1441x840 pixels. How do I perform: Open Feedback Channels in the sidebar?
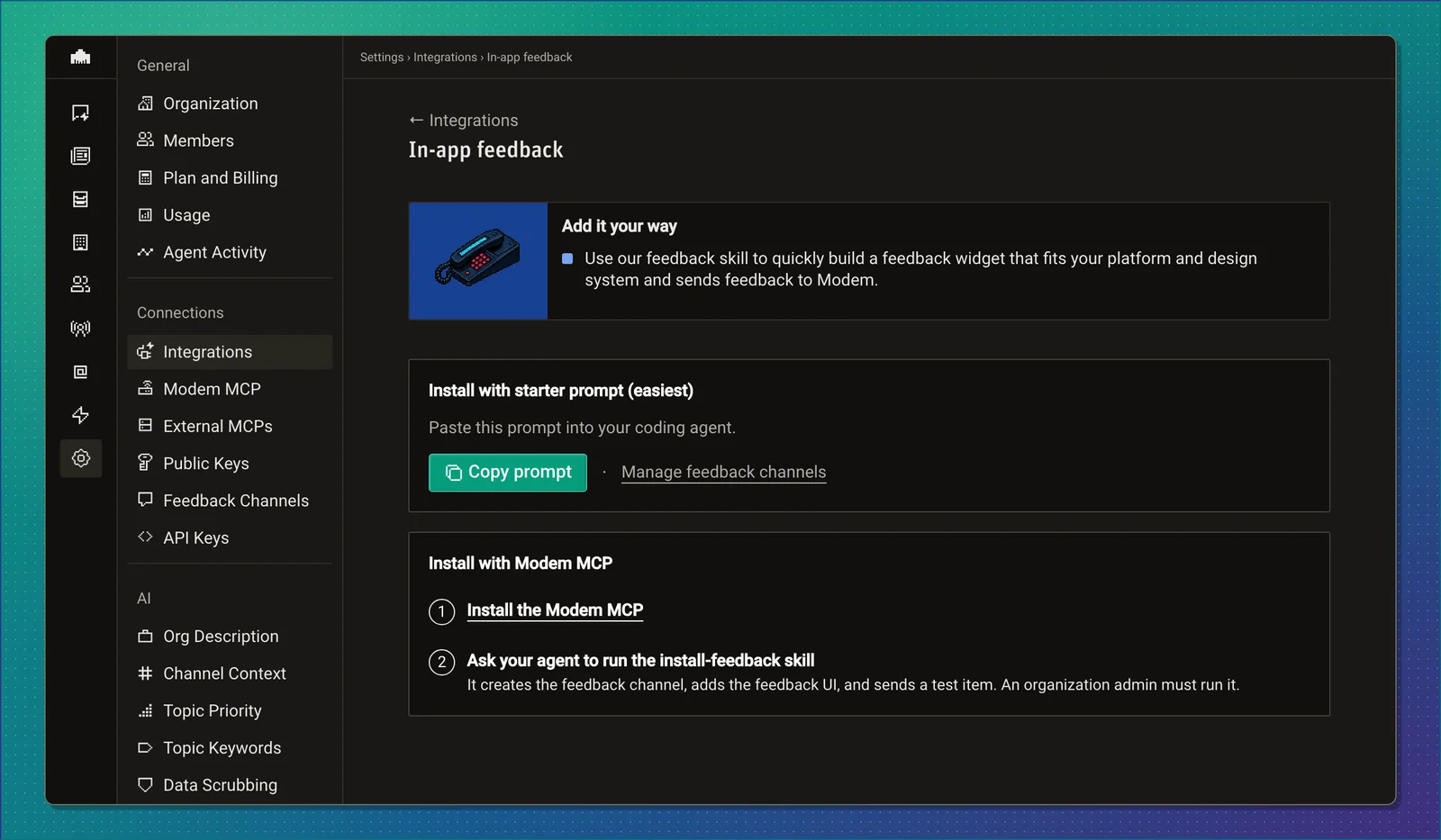(230, 501)
